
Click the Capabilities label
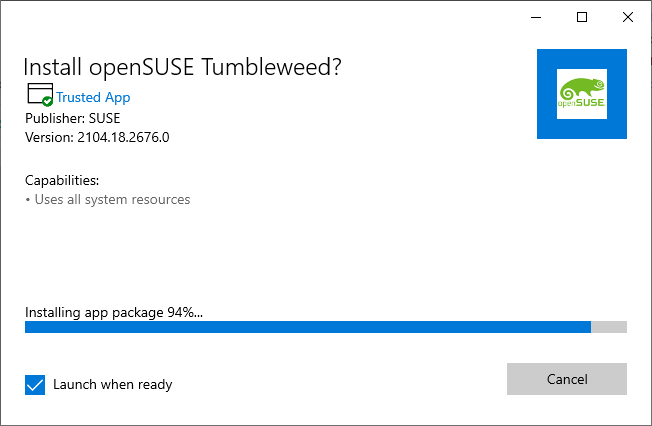[x=62, y=181]
